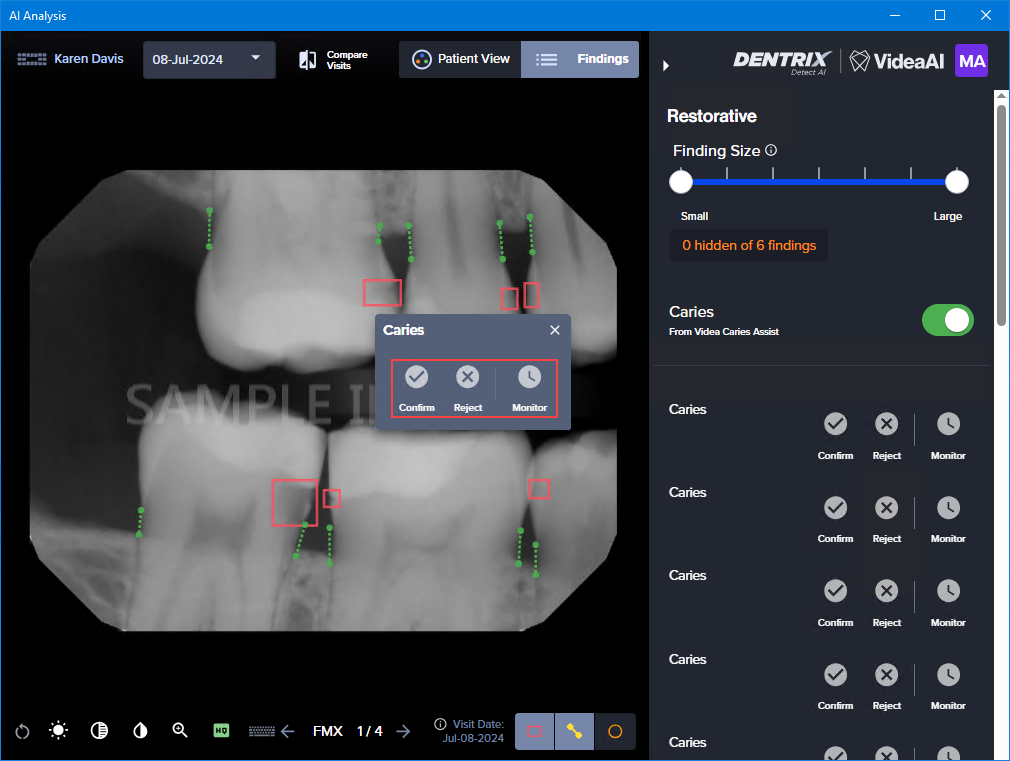1010x761 pixels.
Task: Click the green HQ image quality icon
Action: [x=222, y=731]
